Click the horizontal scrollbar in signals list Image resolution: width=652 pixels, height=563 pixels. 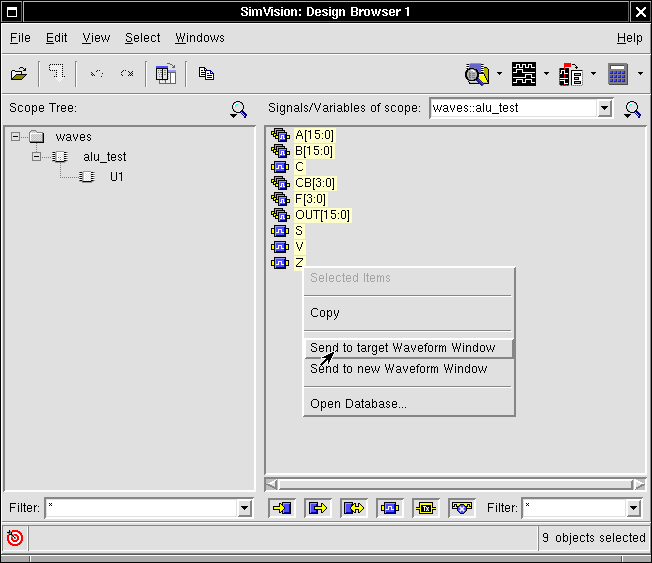pos(455,484)
